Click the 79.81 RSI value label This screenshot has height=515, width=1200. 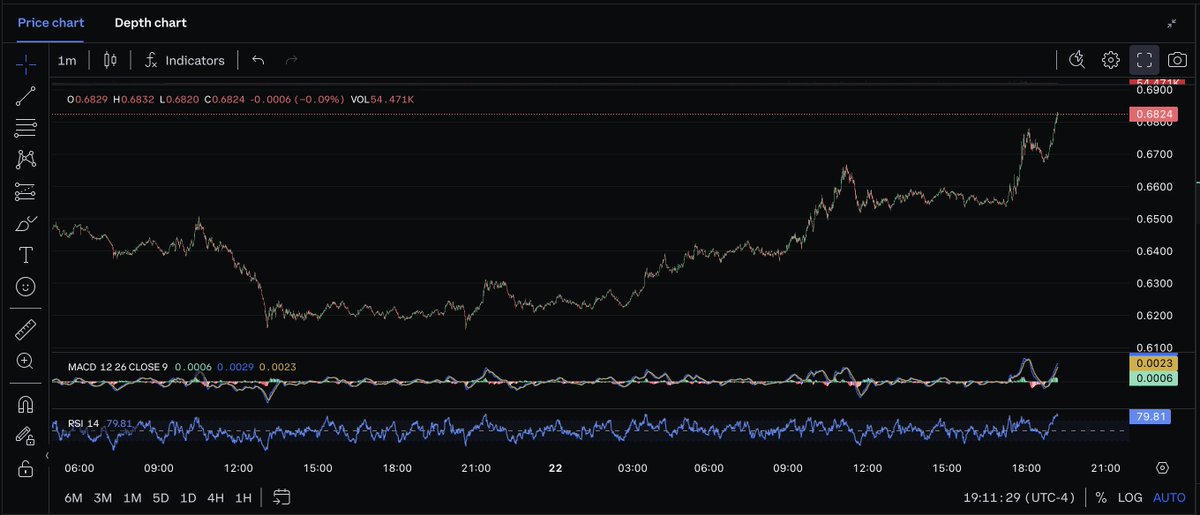tap(1149, 415)
